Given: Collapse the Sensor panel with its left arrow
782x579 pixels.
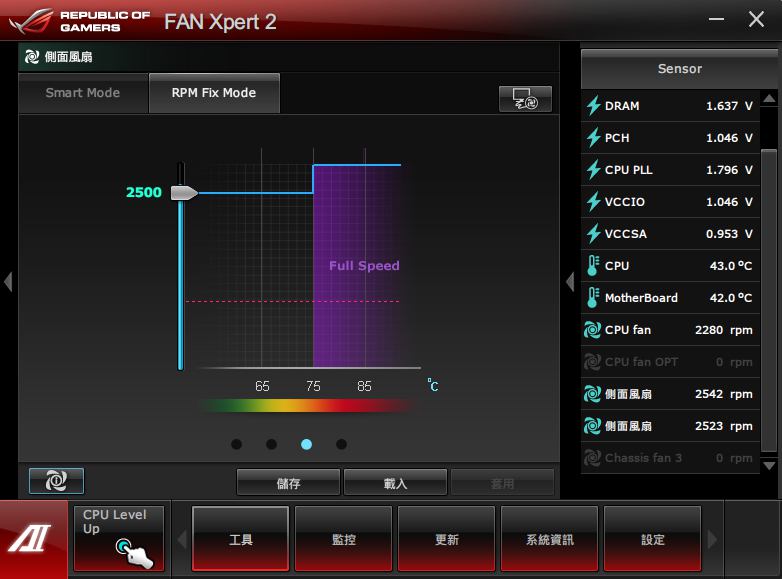Looking at the screenshot, I should point(571,282).
